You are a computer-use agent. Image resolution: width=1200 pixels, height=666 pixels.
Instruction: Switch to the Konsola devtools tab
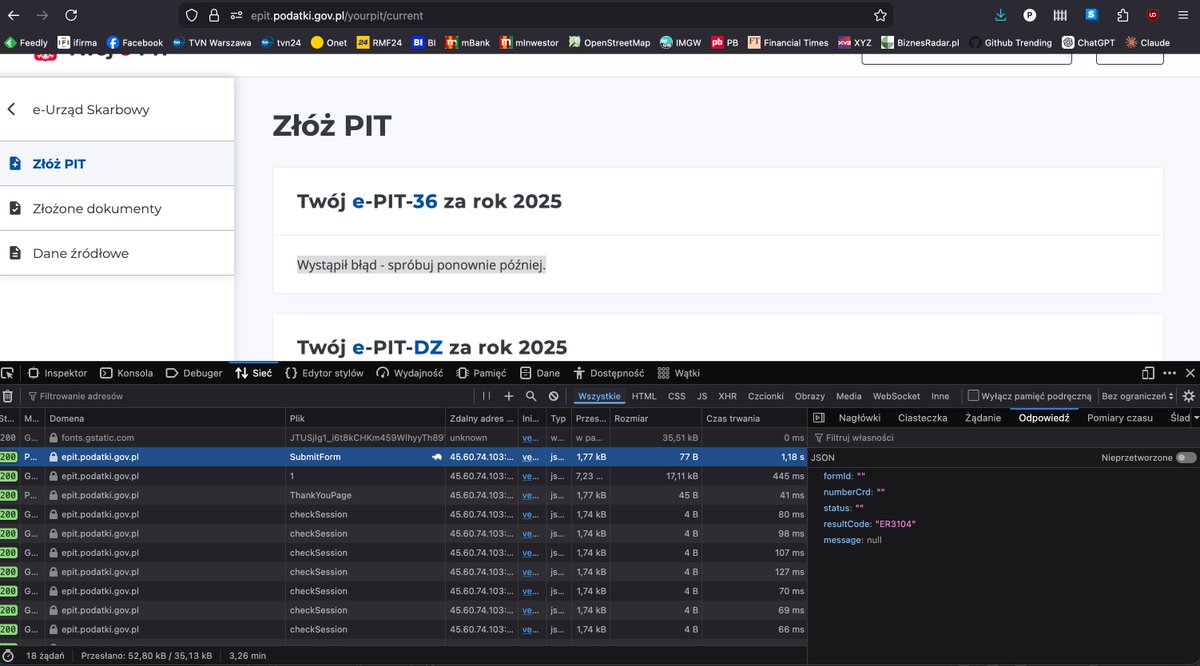click(126, 373)
